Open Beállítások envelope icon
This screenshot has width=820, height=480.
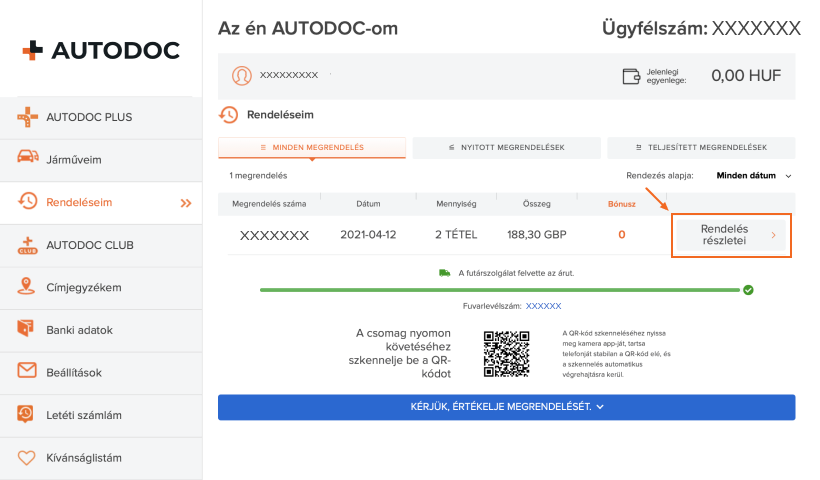point(27,370)
